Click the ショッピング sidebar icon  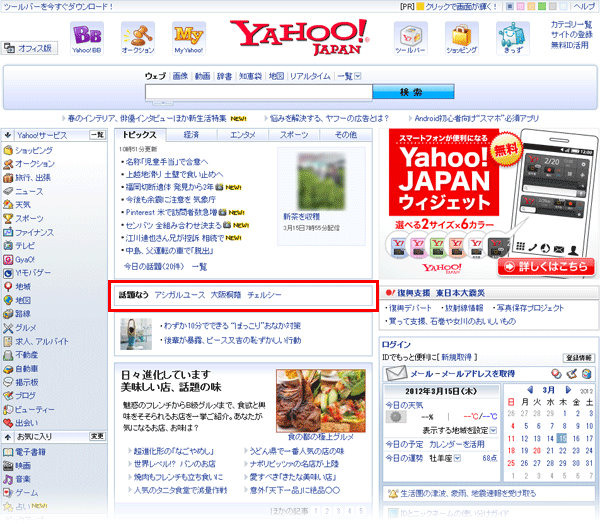[8, 150]
